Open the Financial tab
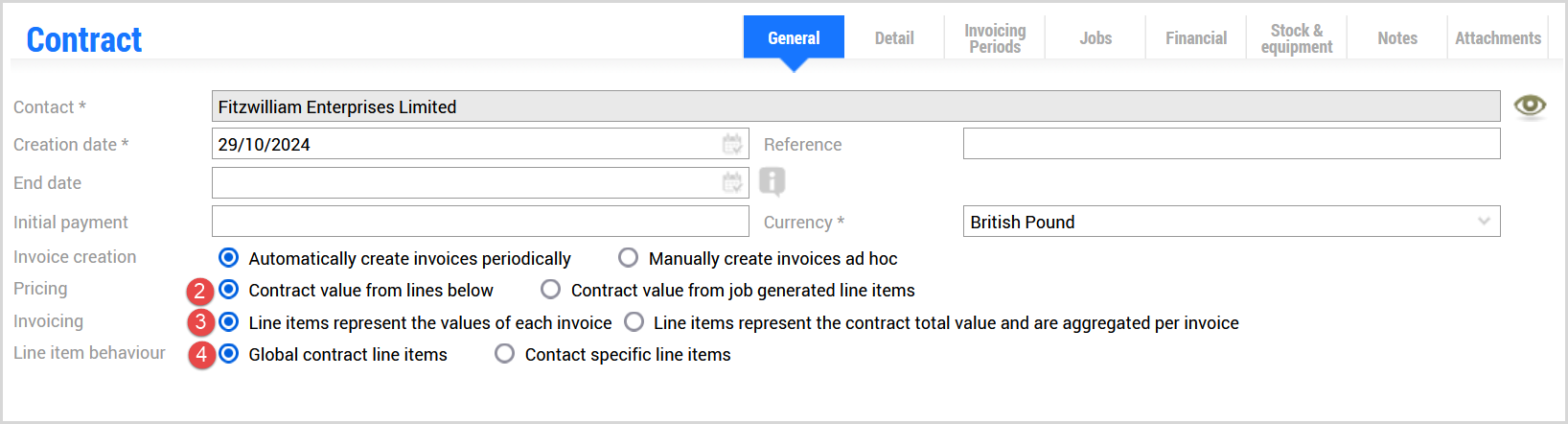Viewport: 1568px width, 424px height. tap(1196, 38)
